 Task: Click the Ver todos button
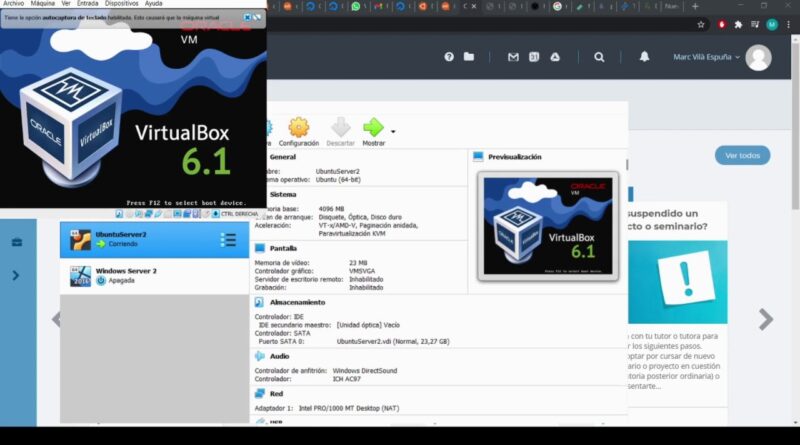[742, 156]
